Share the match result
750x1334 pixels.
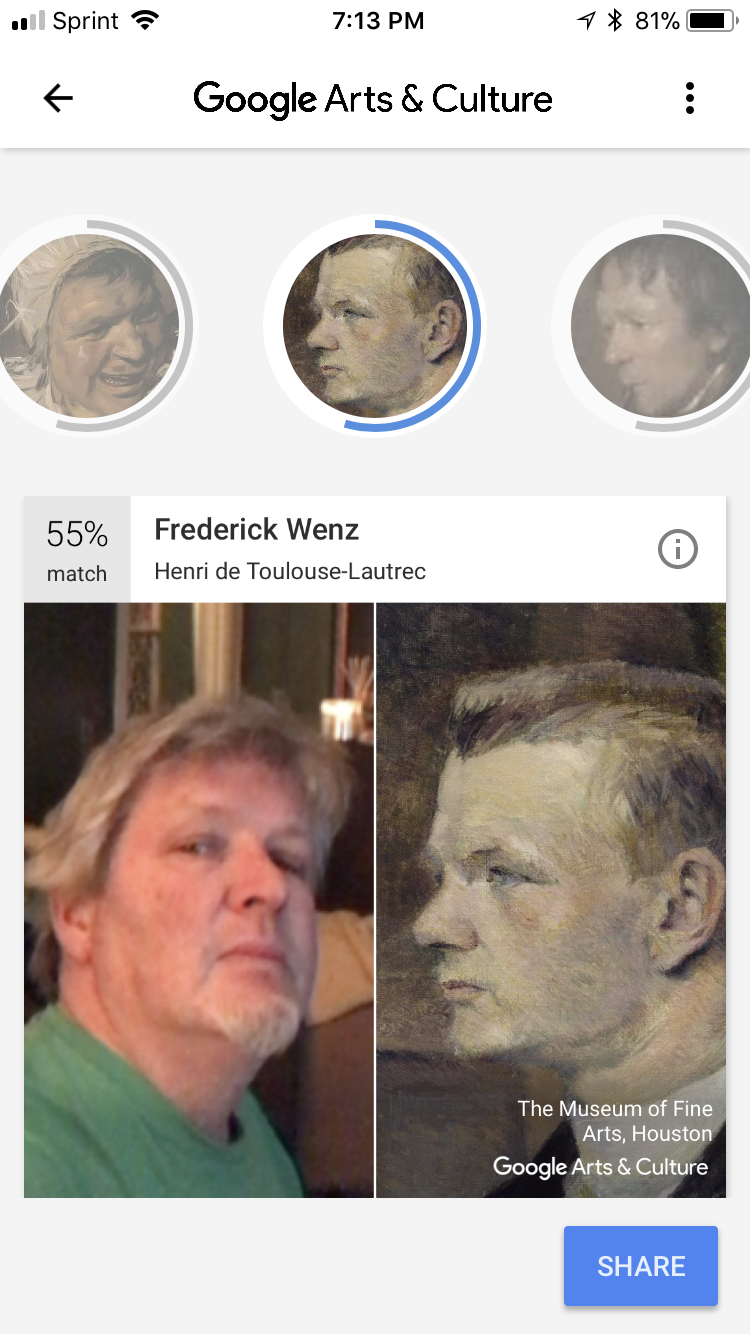pos(641,1266)
